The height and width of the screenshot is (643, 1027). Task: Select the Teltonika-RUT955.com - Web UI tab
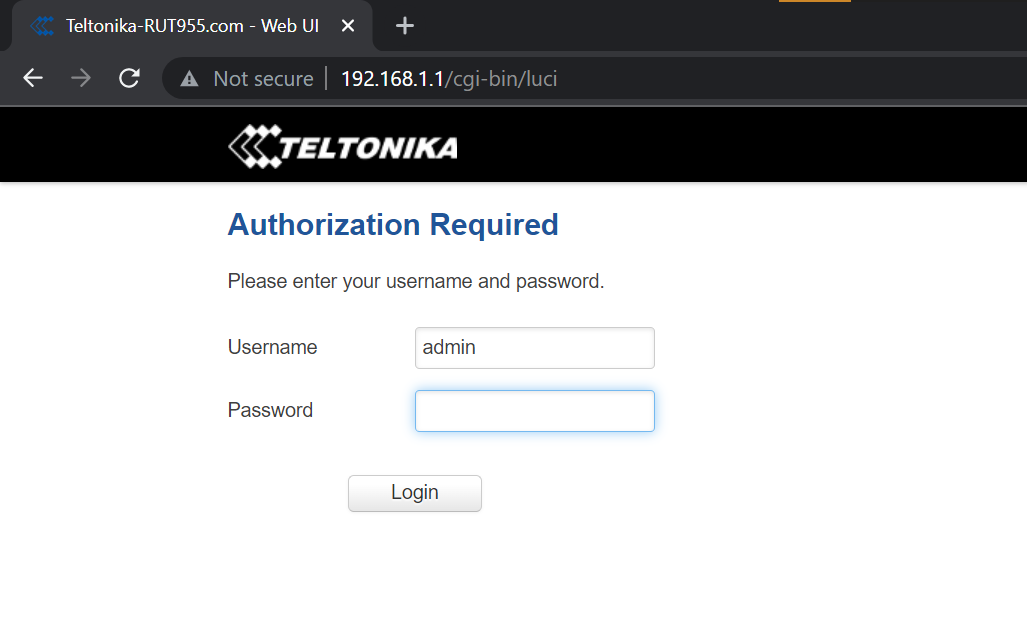click(x=192, y=26)
